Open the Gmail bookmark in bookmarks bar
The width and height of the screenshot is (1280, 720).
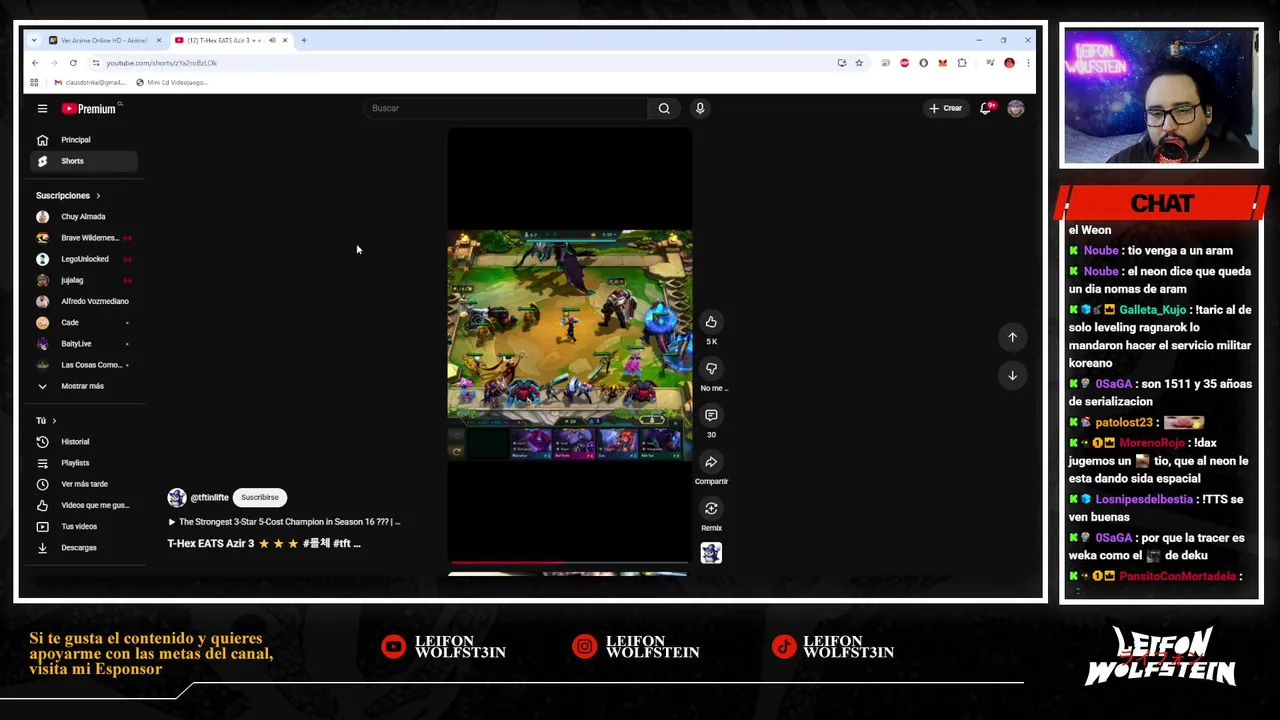pos(90,82)
